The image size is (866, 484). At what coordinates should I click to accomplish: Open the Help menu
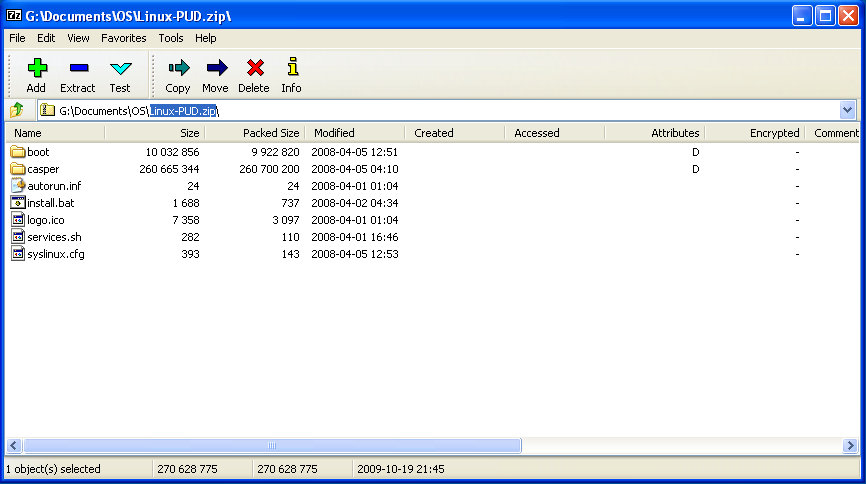click(205, 38)
